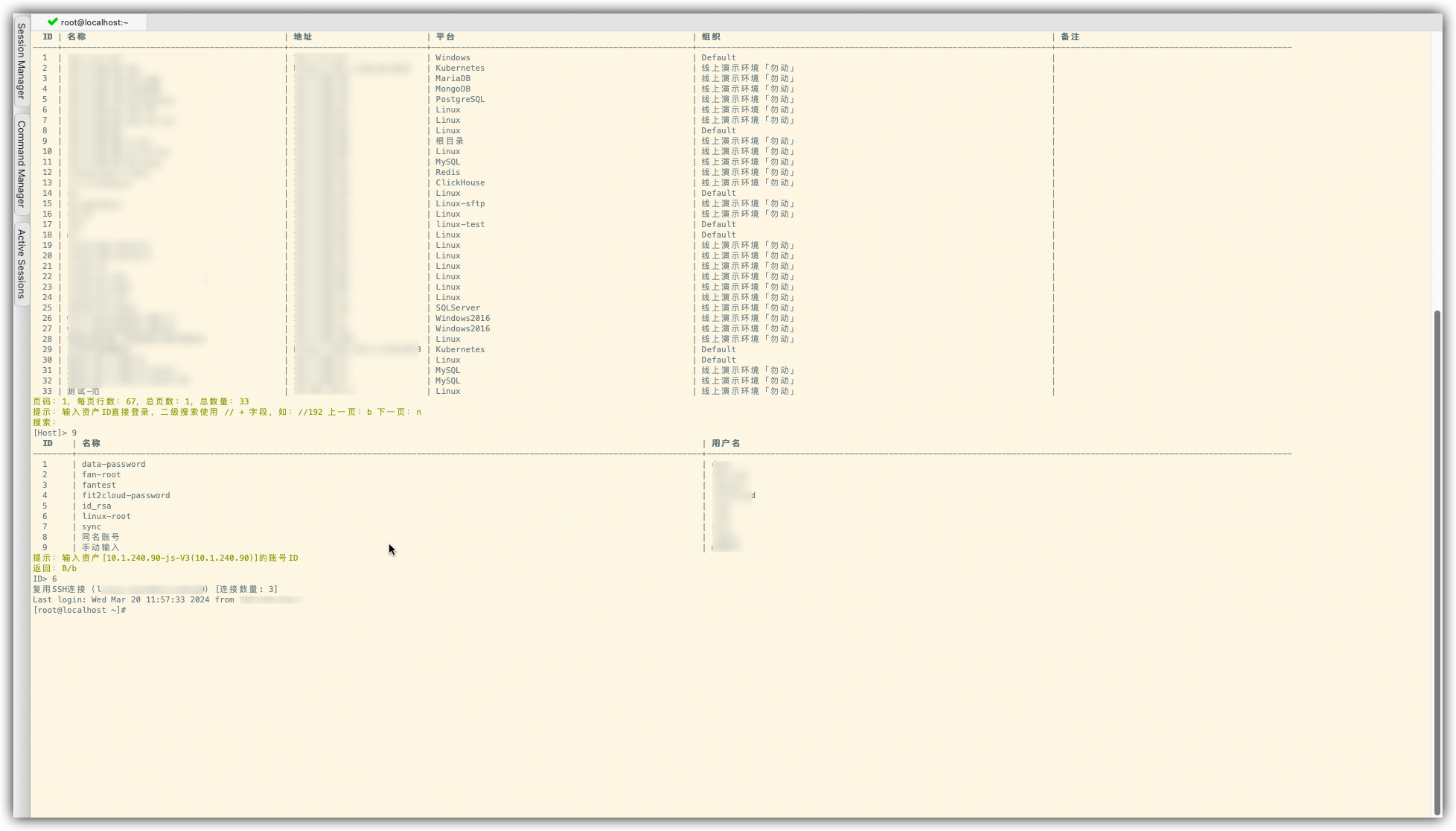
Task: Click Kubernetes in row 29
Action: coord(460,349)
